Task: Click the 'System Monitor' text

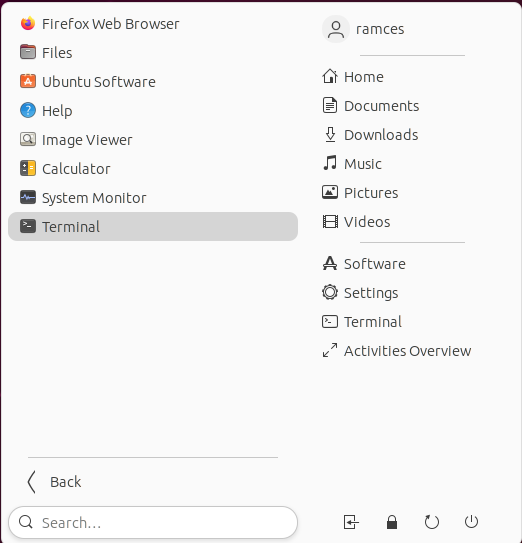Action: [94, 198]
